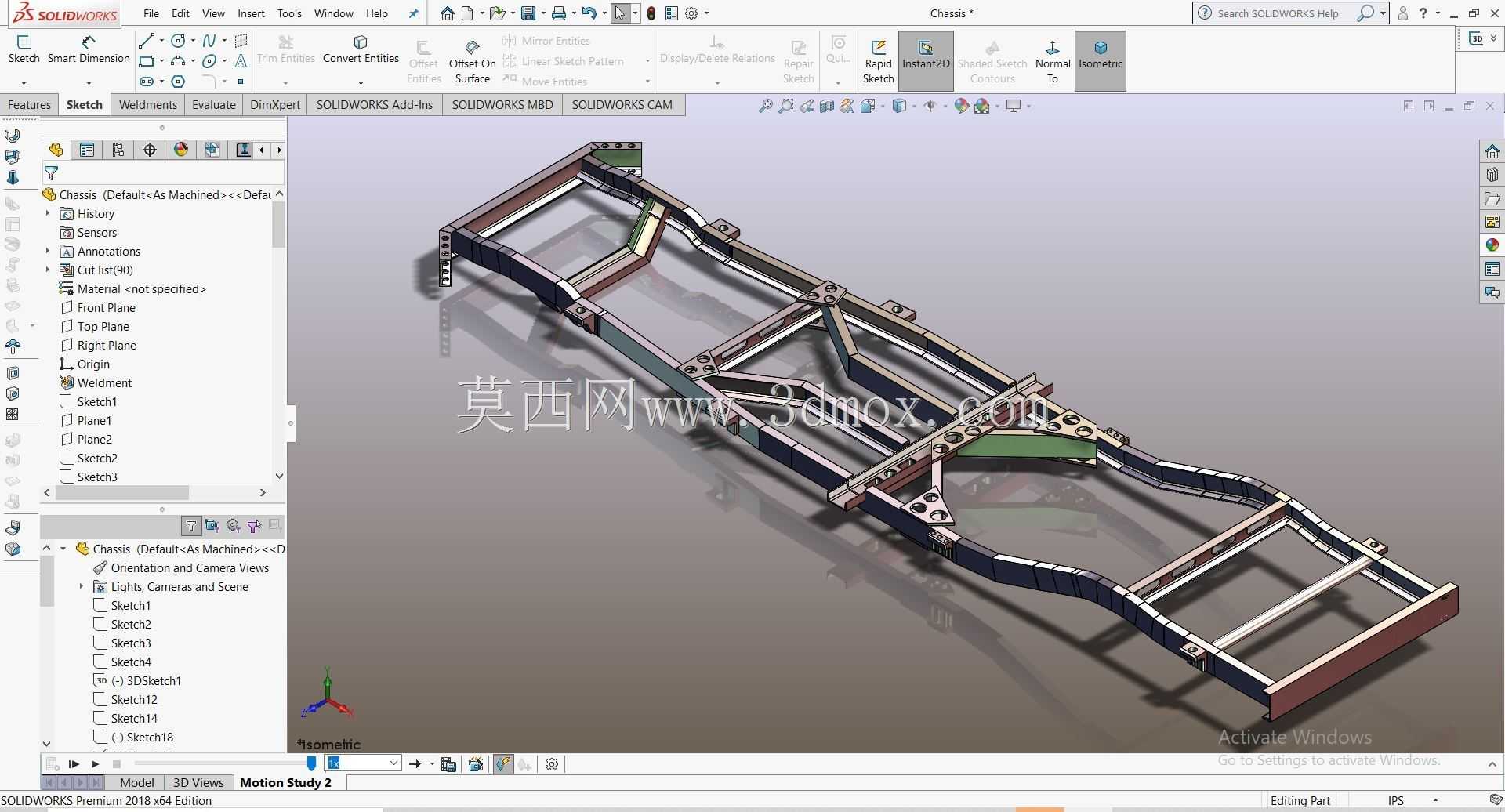This screenshot has width=1505, height=812.
Task: Toggle the selection cursor tool in toolbar
Action: coord(620,13)
